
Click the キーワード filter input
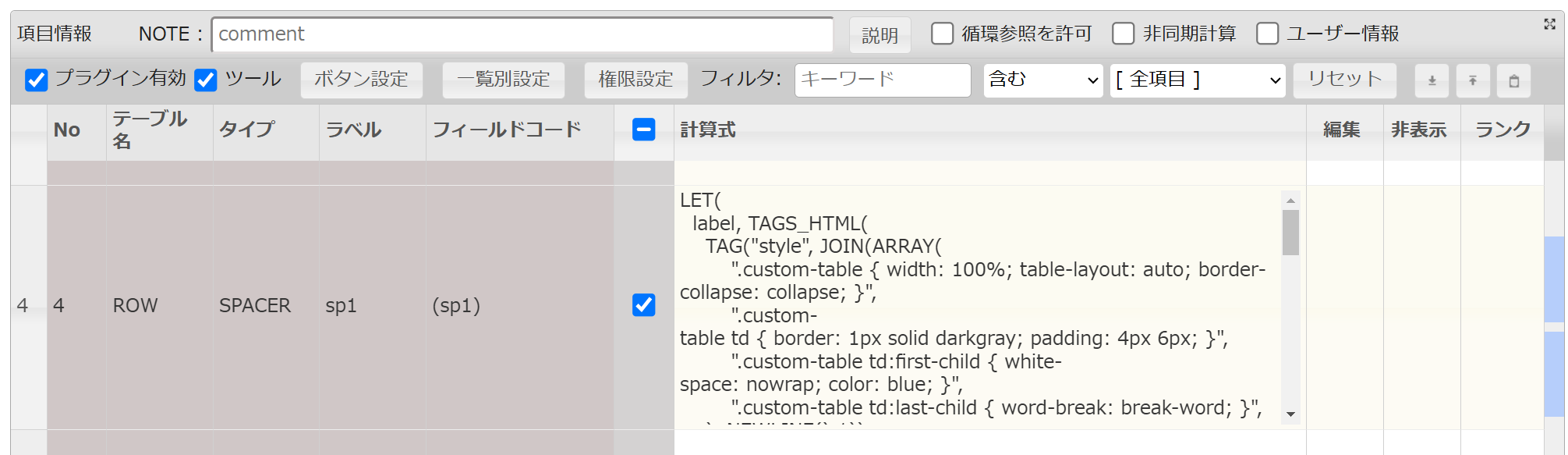tap(883, 80)
